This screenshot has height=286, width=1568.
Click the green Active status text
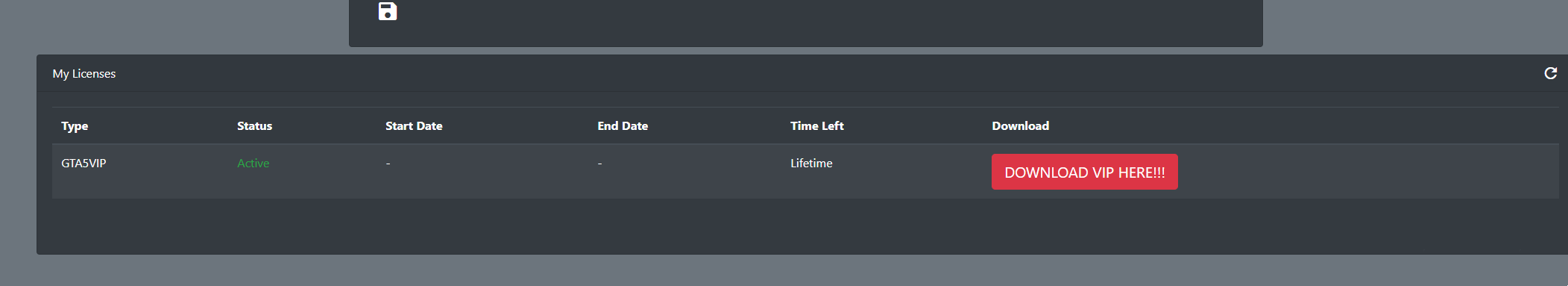253,163
